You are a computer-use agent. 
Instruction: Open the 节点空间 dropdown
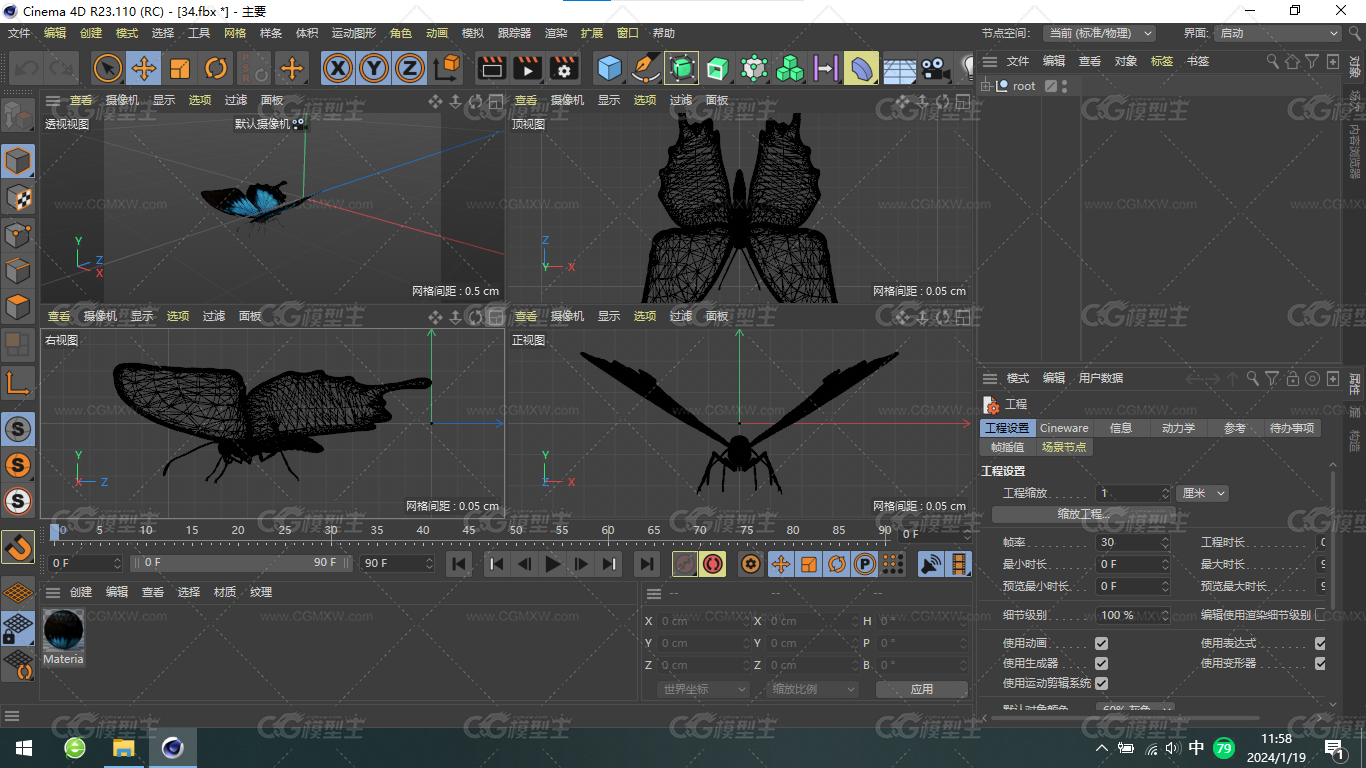(1100, 33)
